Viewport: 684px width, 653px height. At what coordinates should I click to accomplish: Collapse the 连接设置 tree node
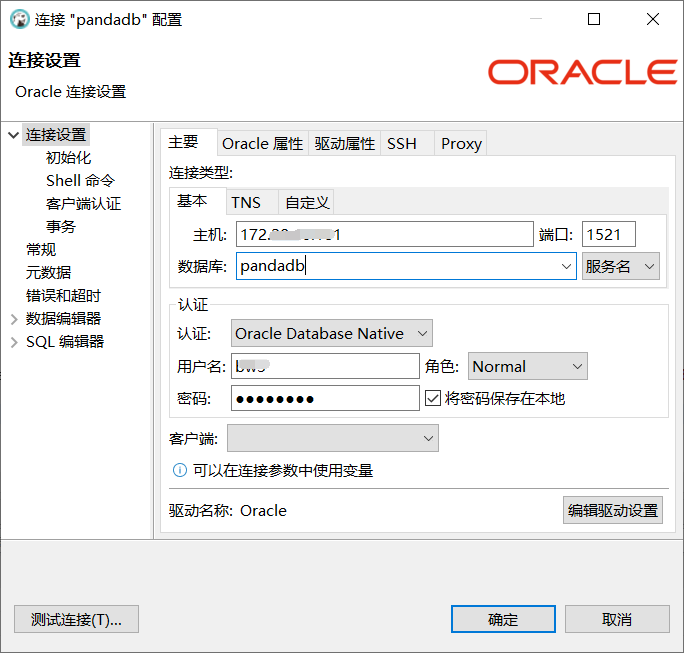click(14, 135)
